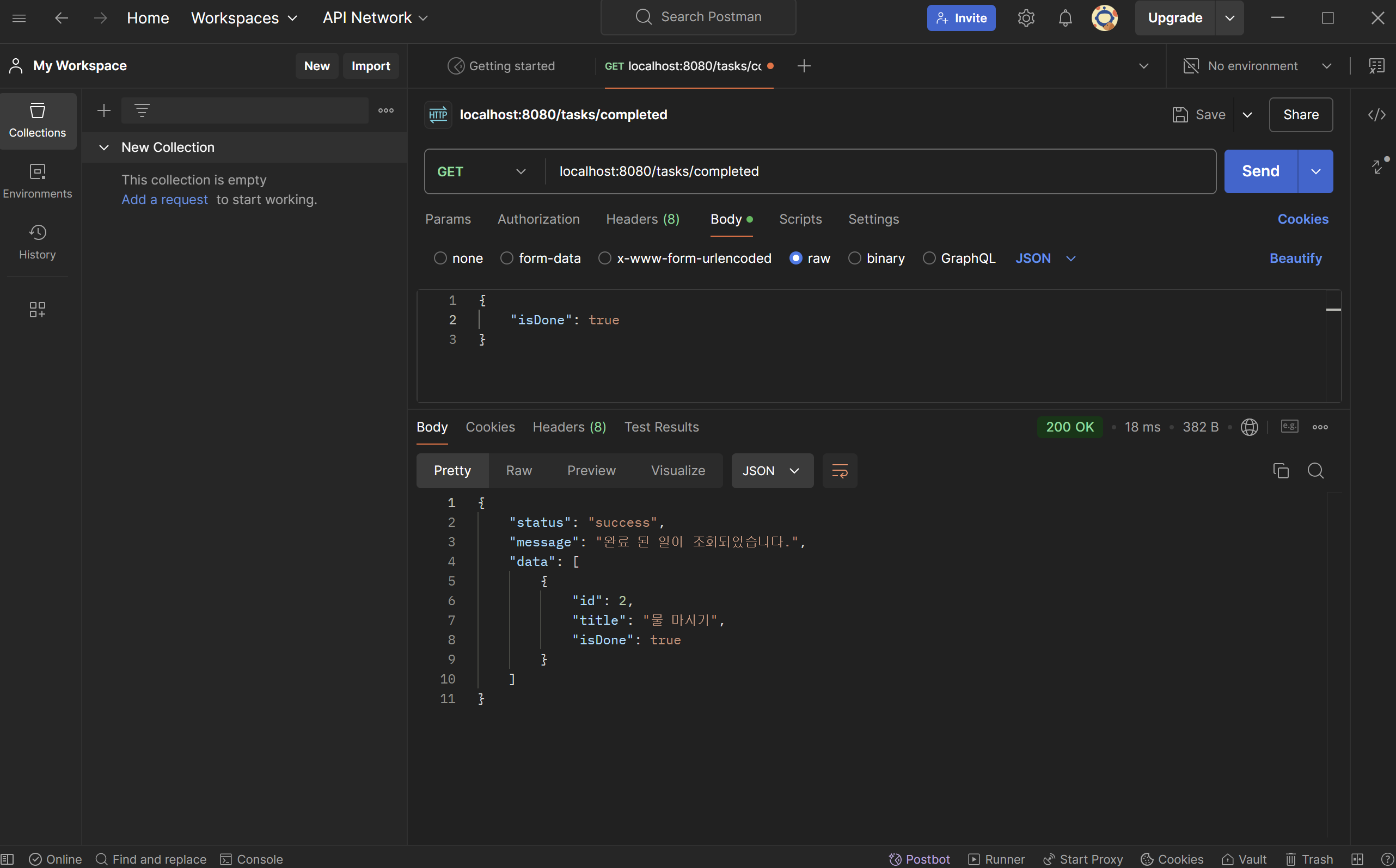The image size is (1396, 868).
Task: Toggle line wrap in response
Action: [x=840, y=471]
